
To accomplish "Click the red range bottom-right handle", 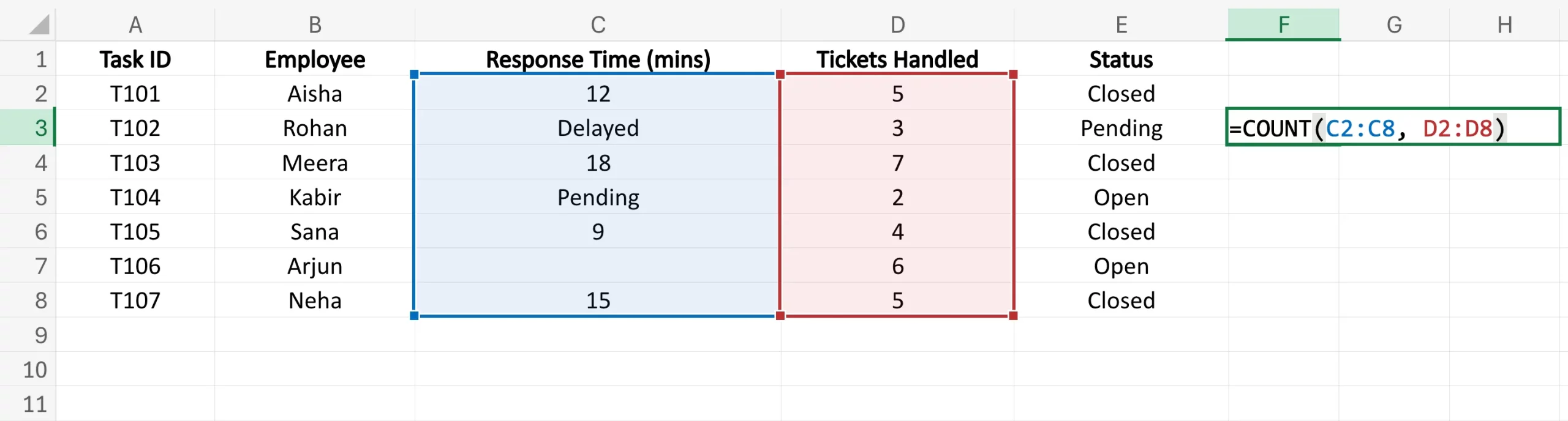I will [x=1013, y=316].
